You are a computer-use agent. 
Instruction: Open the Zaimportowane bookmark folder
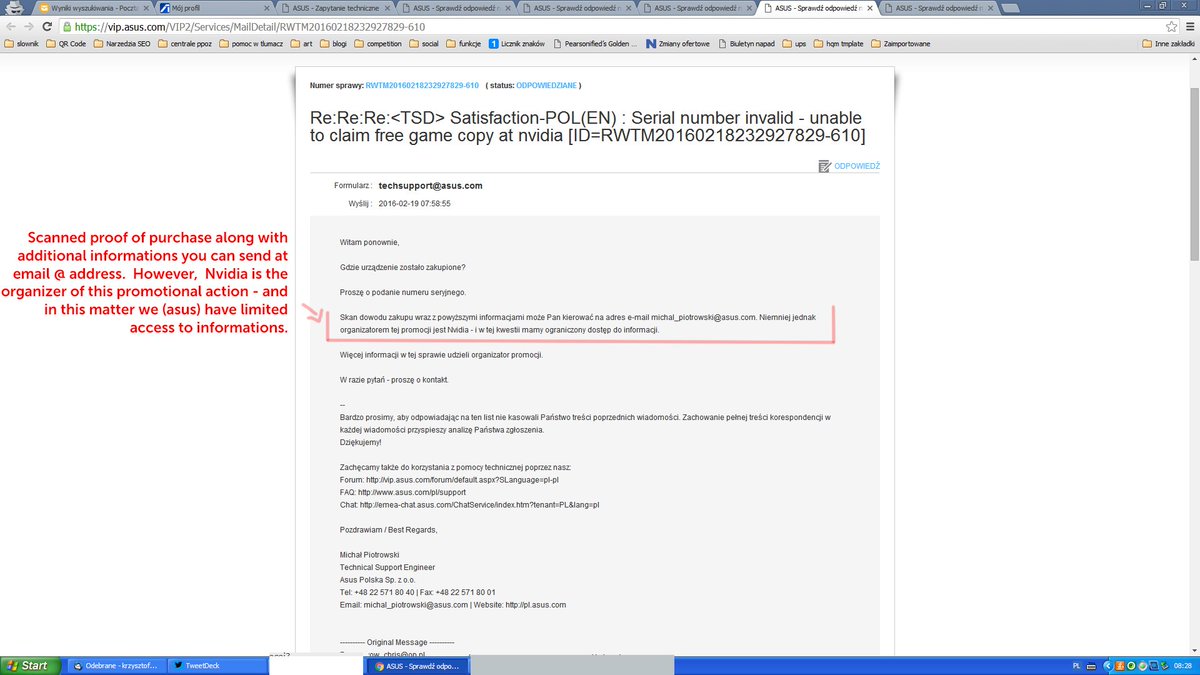click(901, 44)
